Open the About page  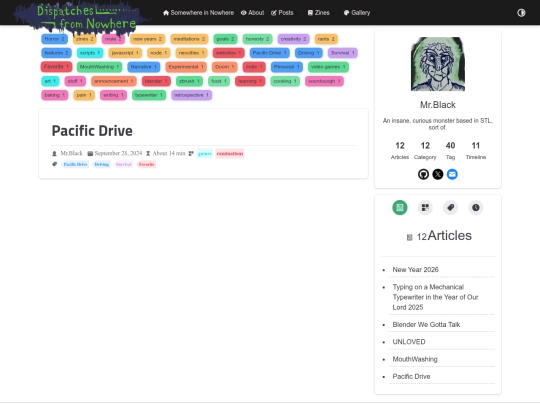(x=252, y=13)
